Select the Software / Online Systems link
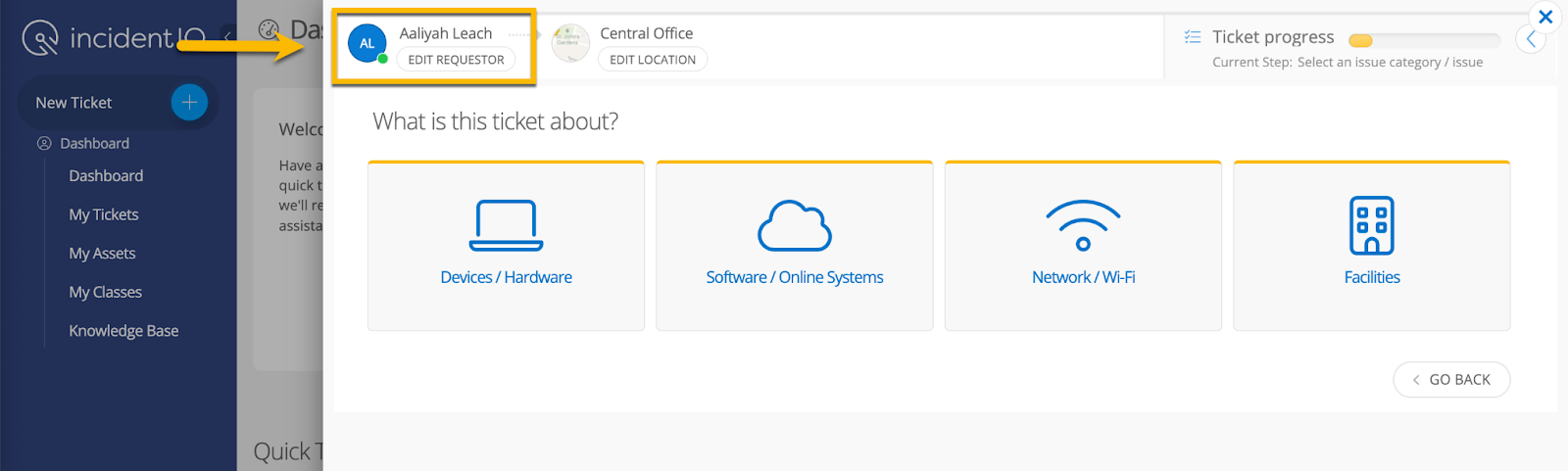The height and width of the screenshot is (471, 1568). [x=795, y=277]
